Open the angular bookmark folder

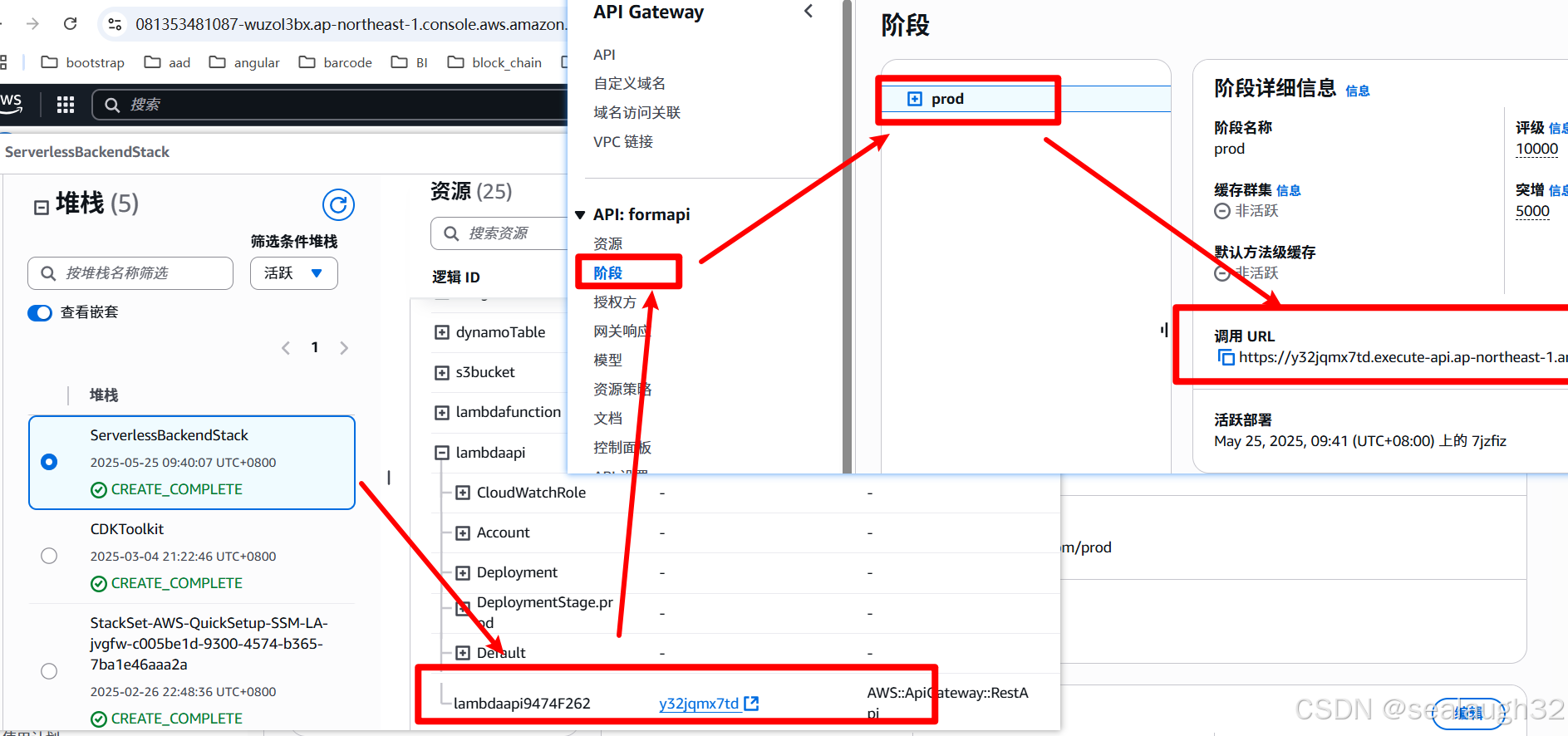[x=244, y=62]
